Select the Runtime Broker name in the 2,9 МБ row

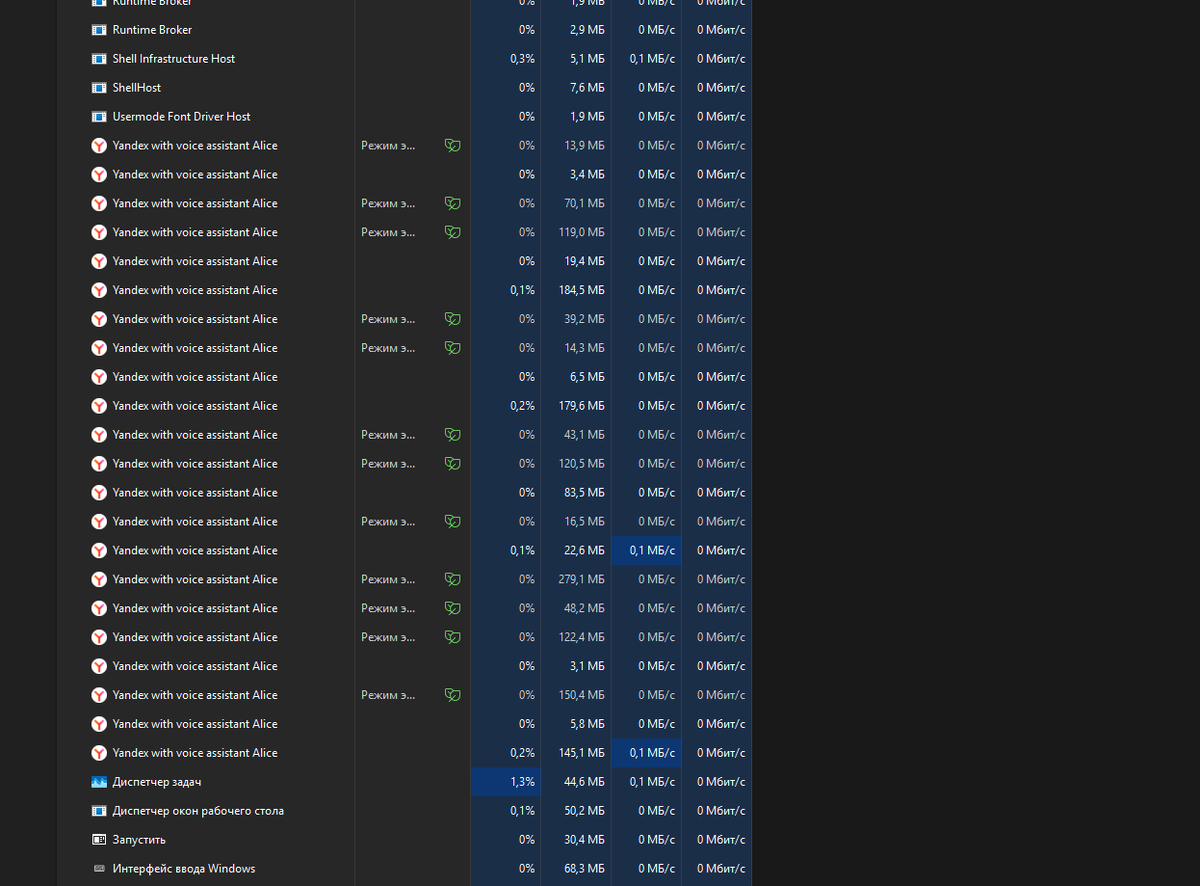(x=152, y=30)
